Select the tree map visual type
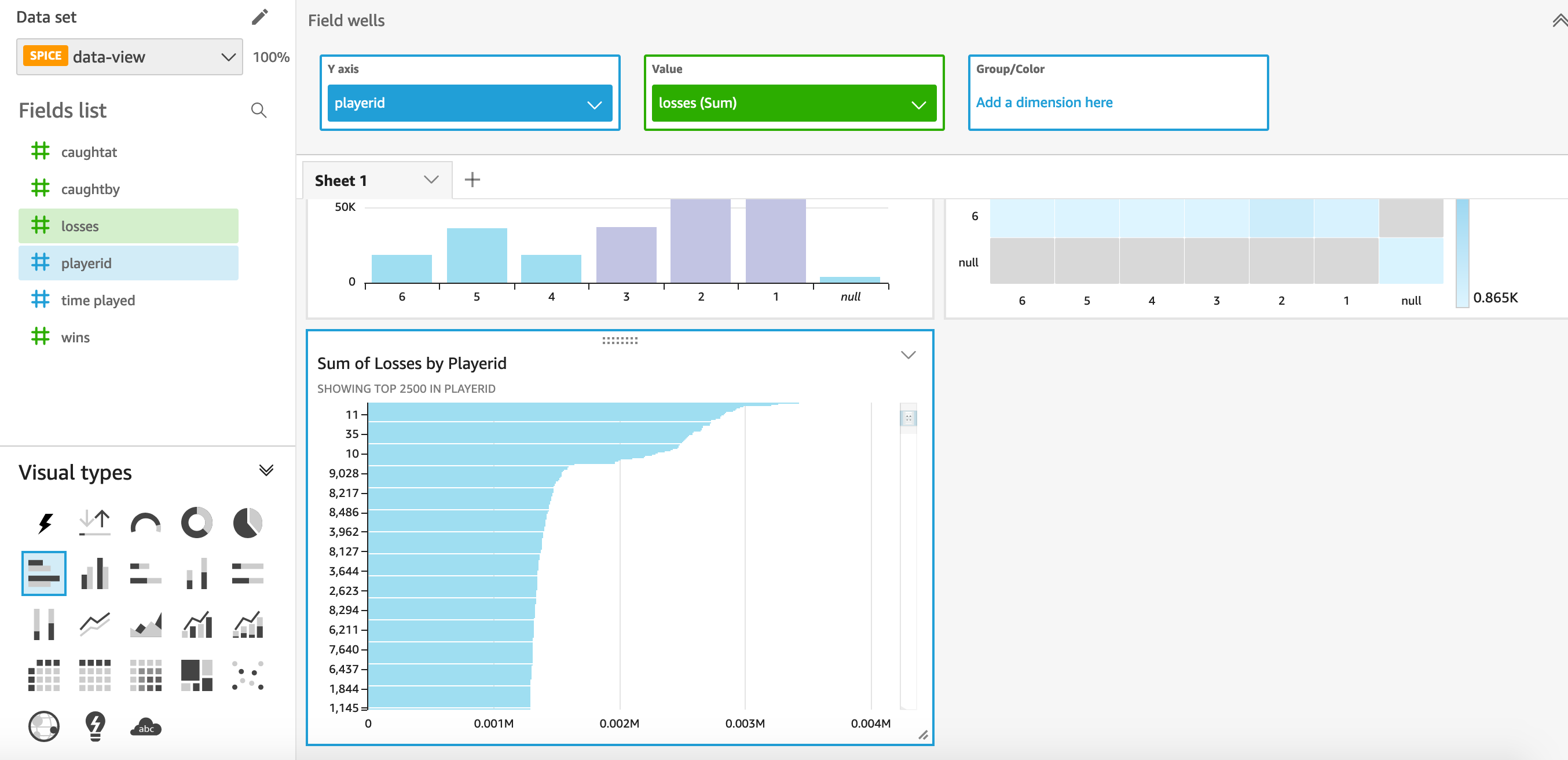The height and width of the screenshot is (760, 1568). pyautogui.click(x=196, y=674)
